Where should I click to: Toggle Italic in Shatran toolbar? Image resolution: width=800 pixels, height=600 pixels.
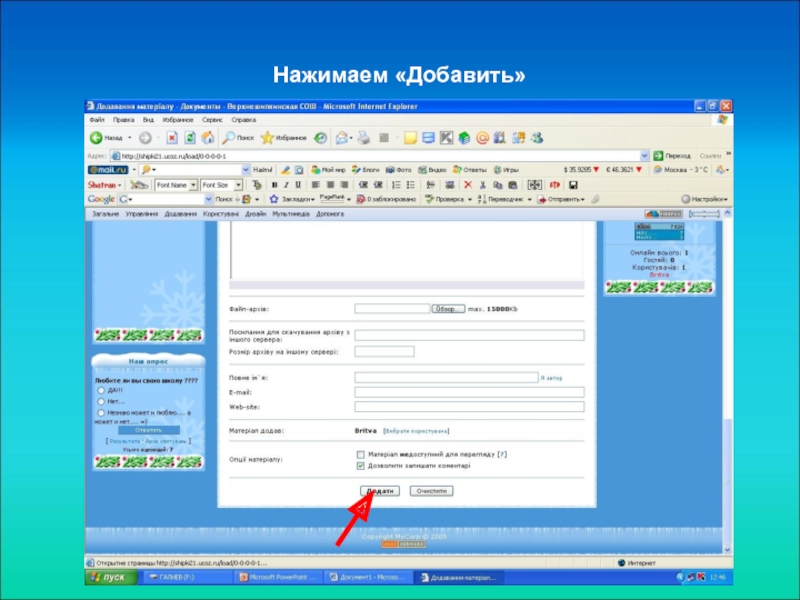[286, 185]
